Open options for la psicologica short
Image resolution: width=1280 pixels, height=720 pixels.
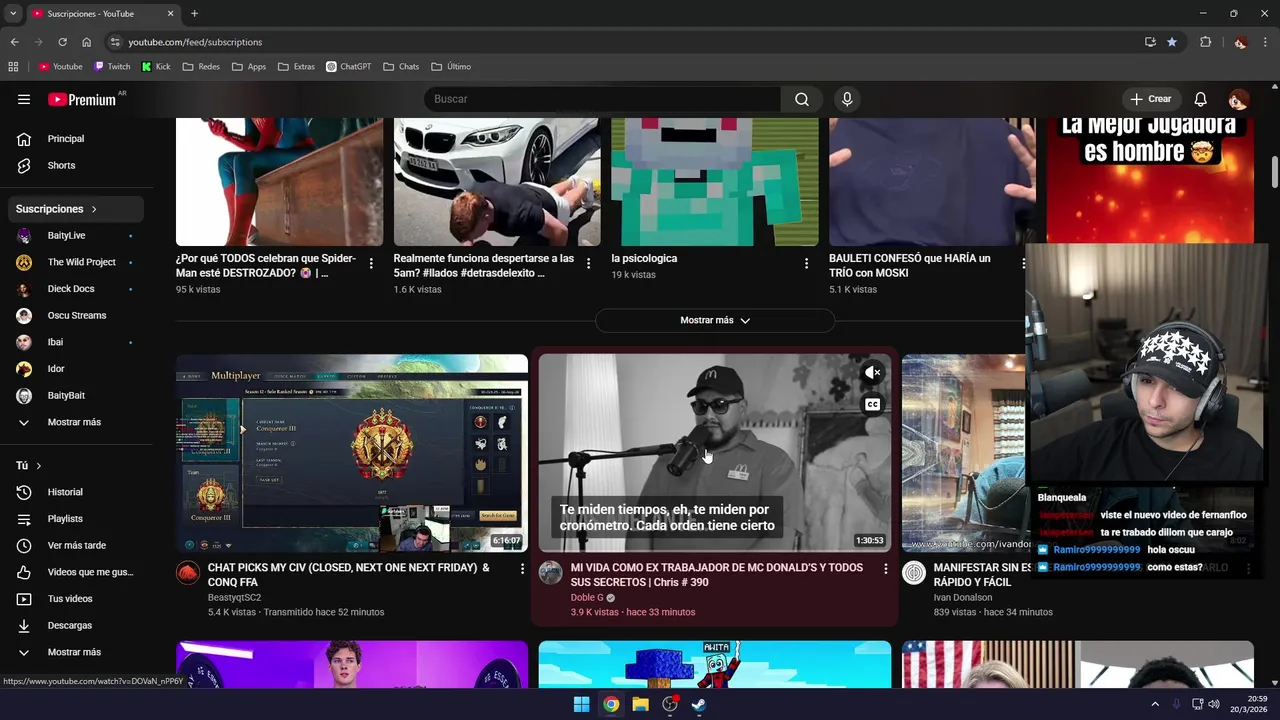pyautogui.click(x=806, y=264)
